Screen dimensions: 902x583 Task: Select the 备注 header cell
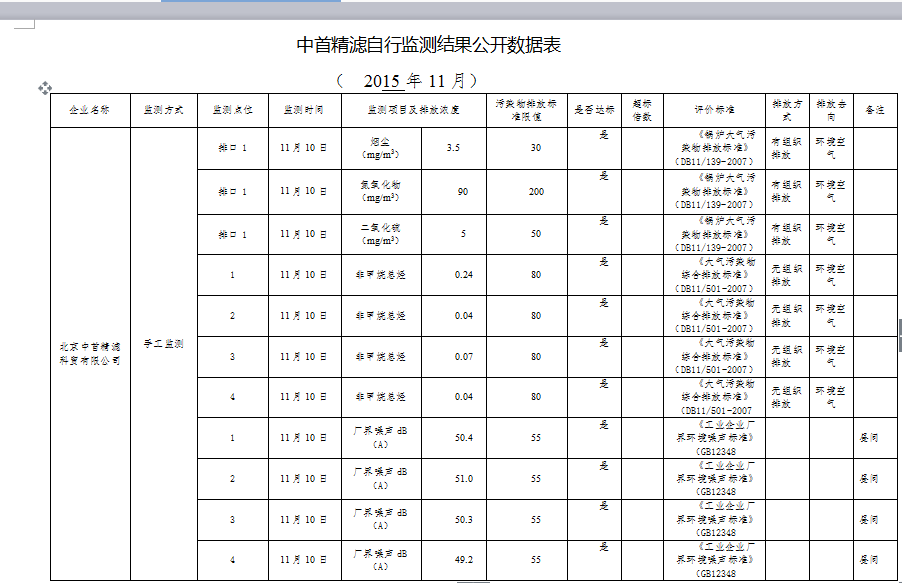875,110
